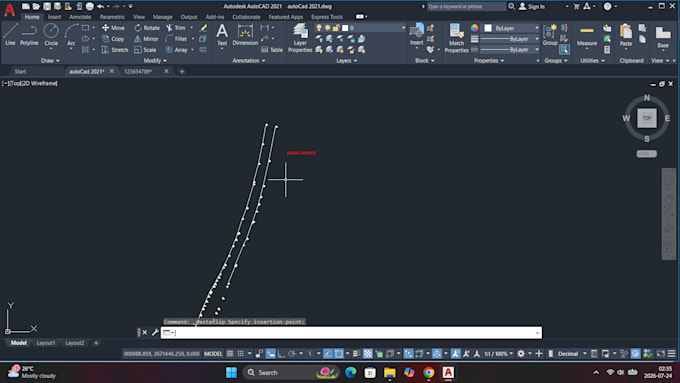Viewport: 680px width, 383px height.
Task: Open the Dimension tool
Action: pyautogui.click(x=245, y=35)
